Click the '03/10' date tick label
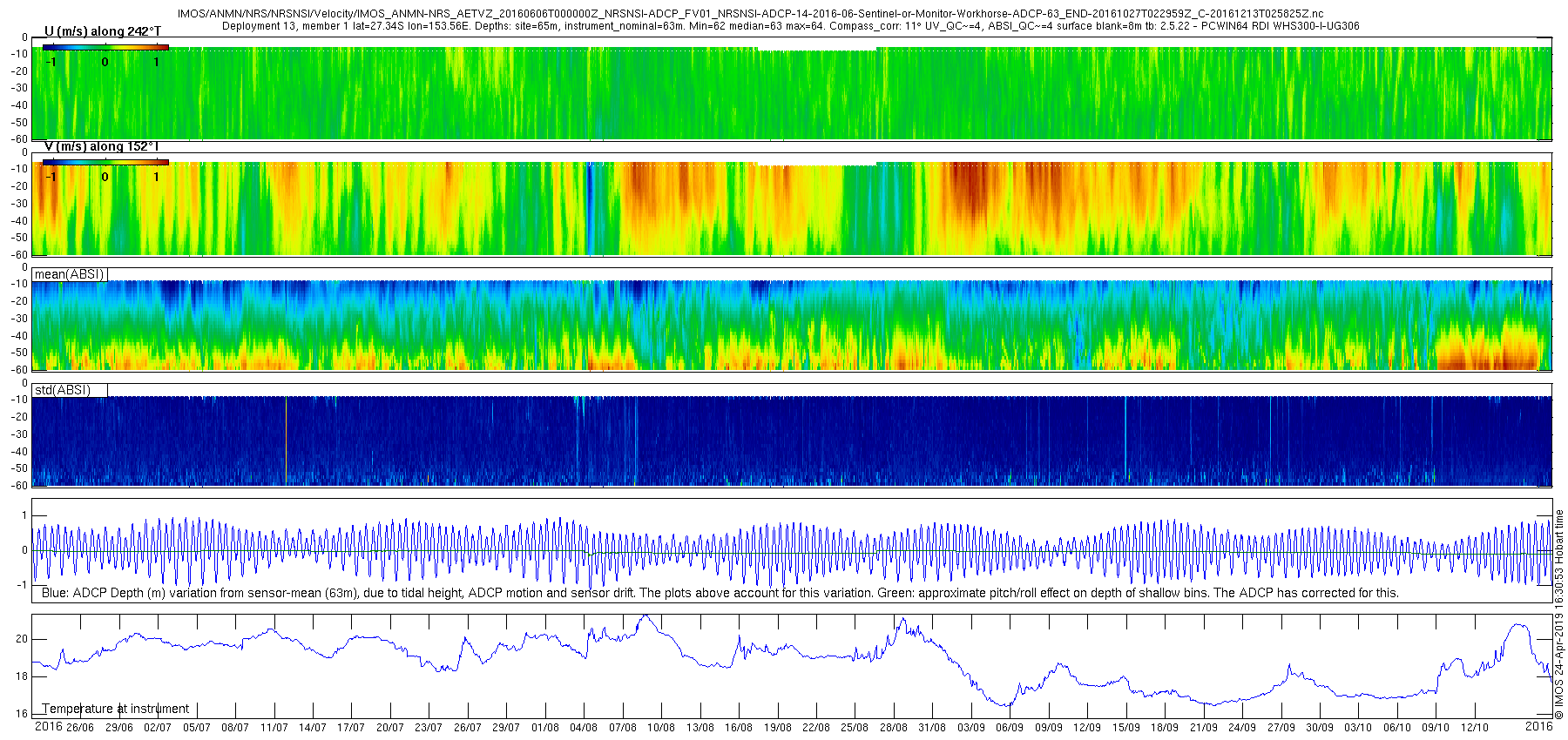Screen dimensions: 1568x740 tap(1358, 728)
